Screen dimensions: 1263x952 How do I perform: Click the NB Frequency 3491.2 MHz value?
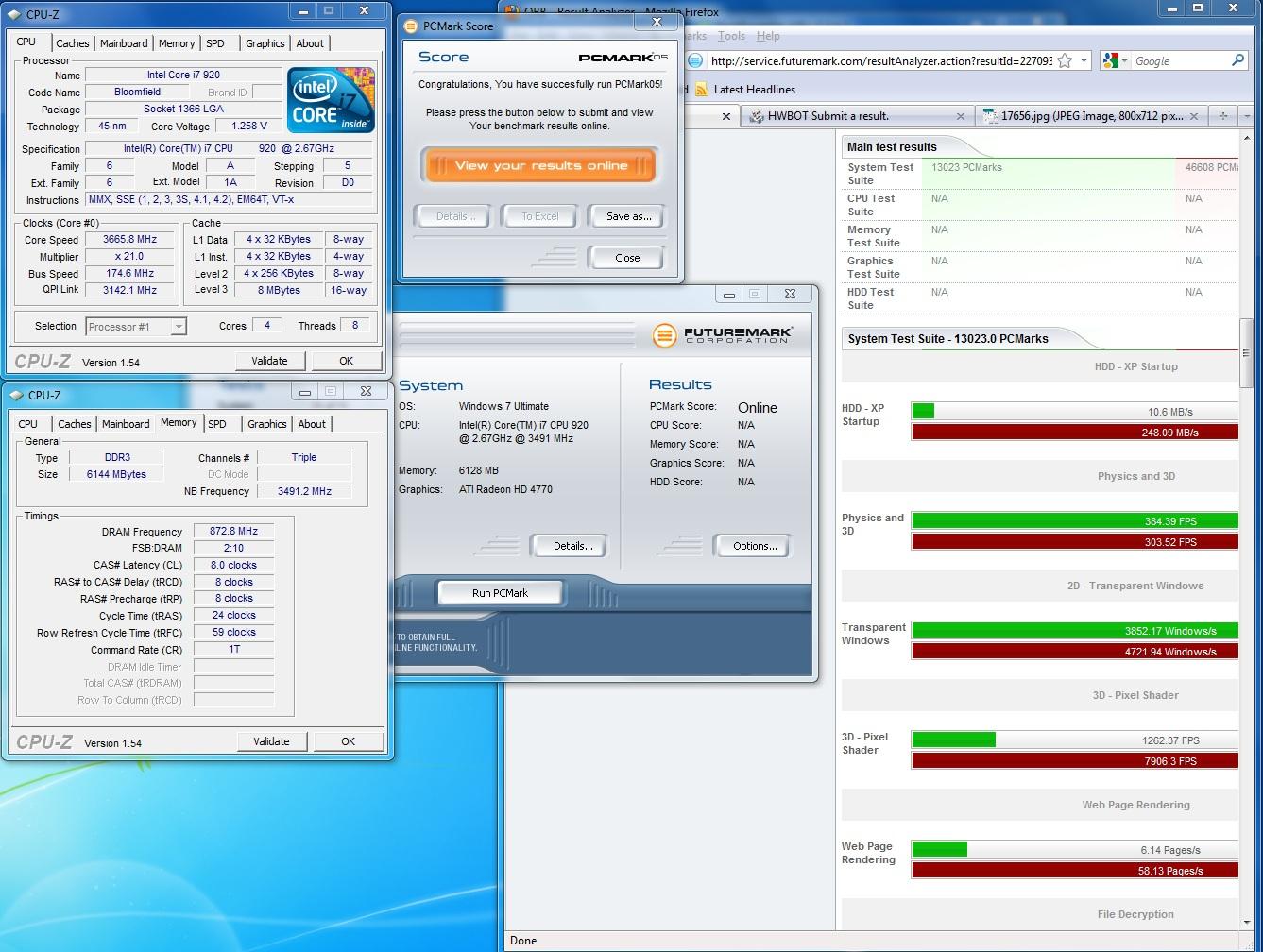(x=304, y=491)
